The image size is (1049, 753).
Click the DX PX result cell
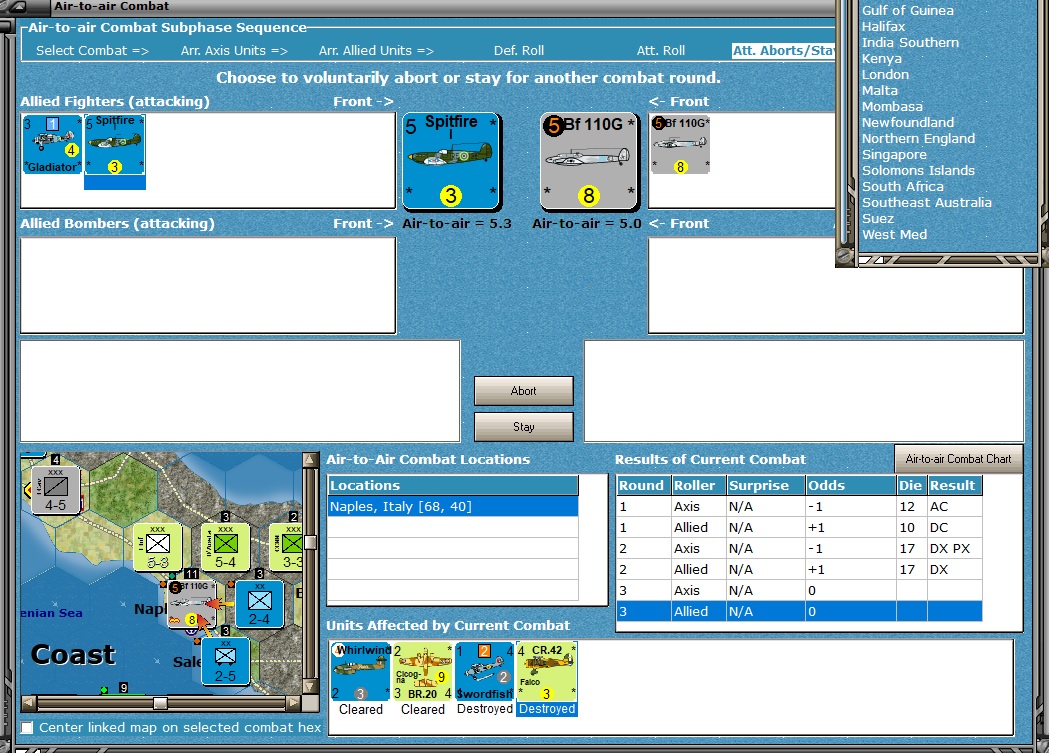point(954,548)
